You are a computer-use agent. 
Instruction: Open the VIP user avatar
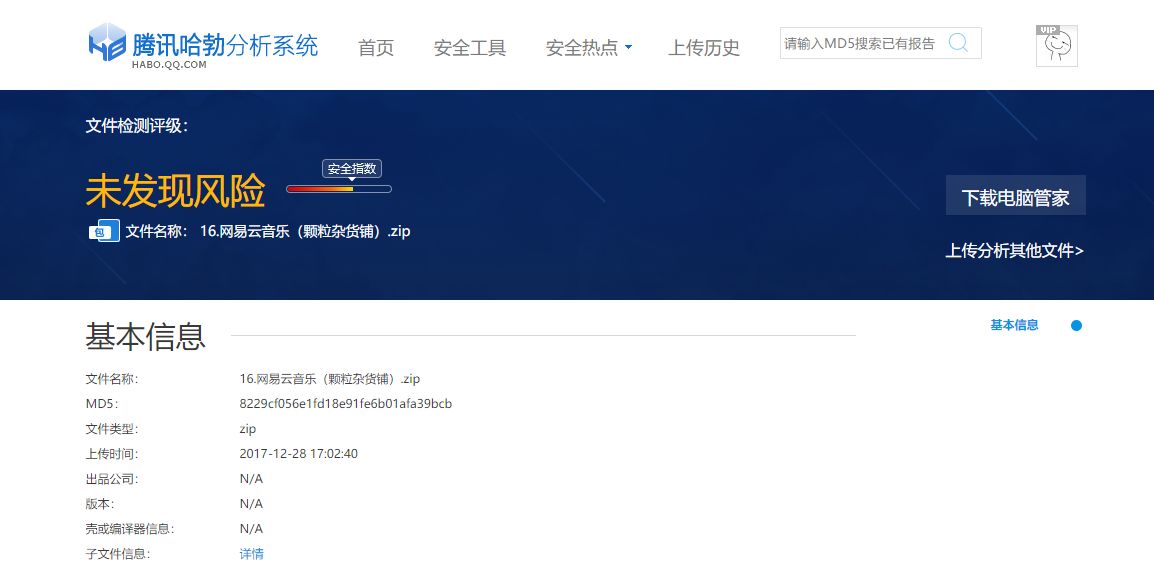click(x=1057, y=46)
